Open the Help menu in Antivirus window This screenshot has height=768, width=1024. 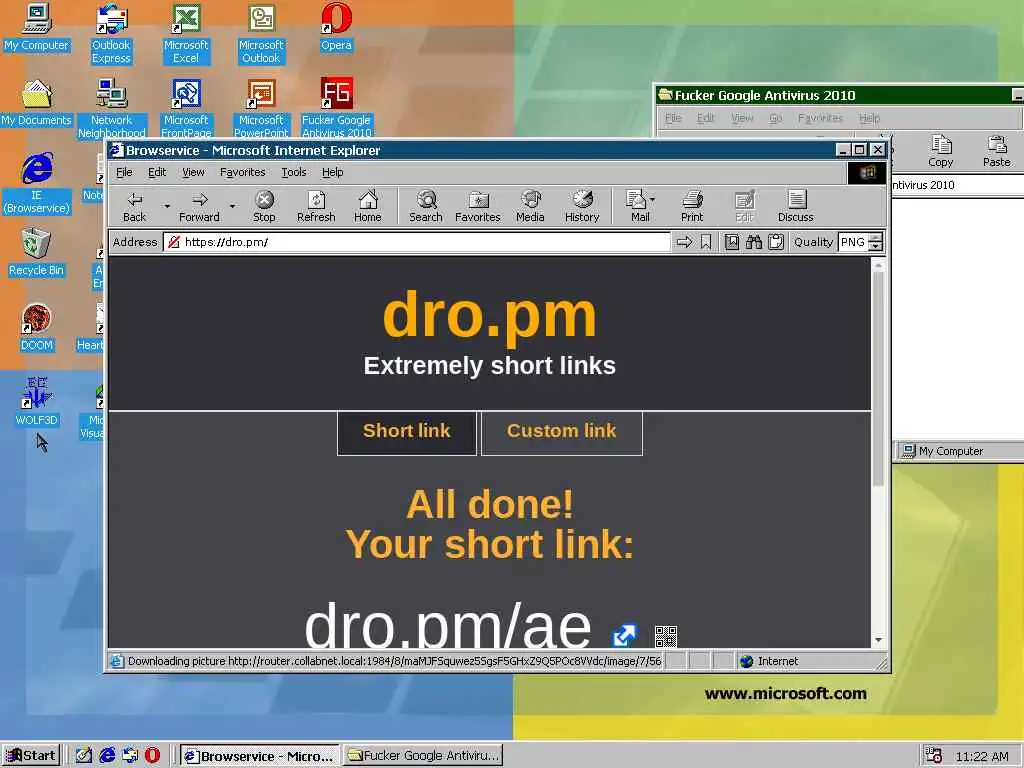(869, 118)
